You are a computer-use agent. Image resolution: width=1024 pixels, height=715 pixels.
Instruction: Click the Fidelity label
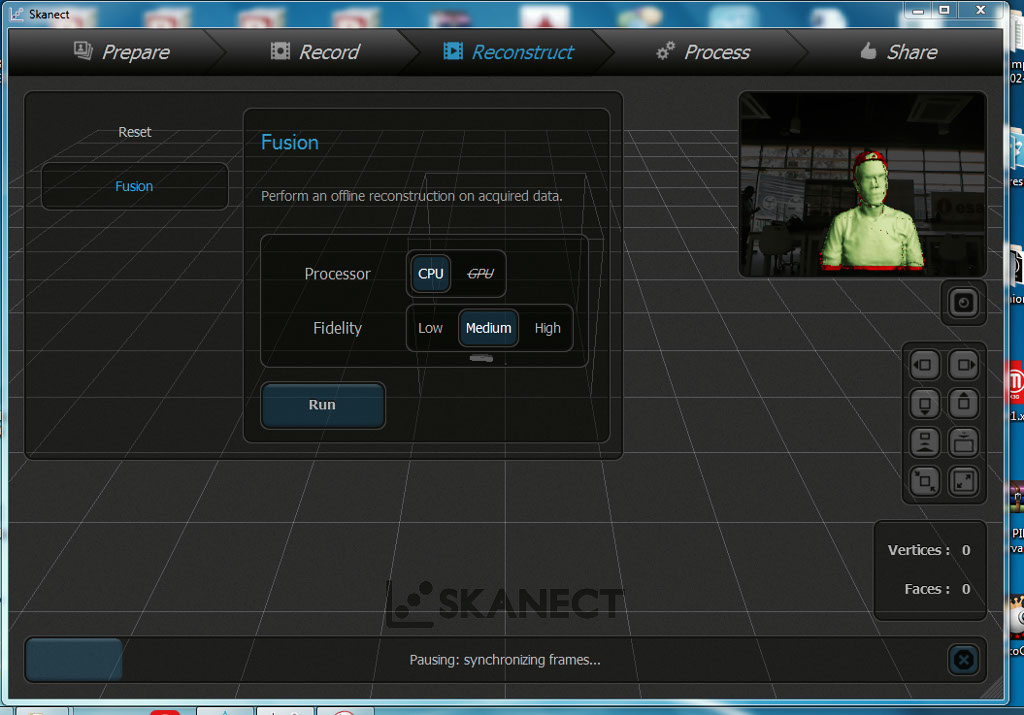click(x=337, y=328)
